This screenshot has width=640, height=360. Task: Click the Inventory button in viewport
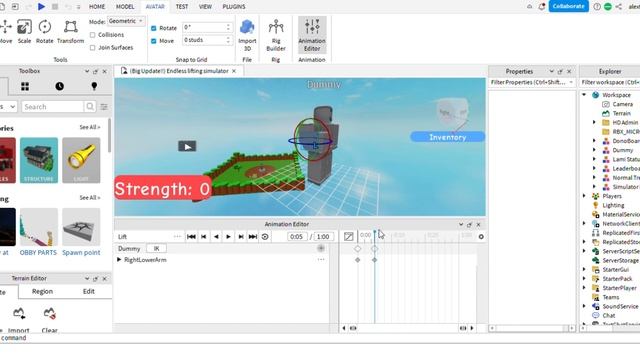click(x=447, y=137)
